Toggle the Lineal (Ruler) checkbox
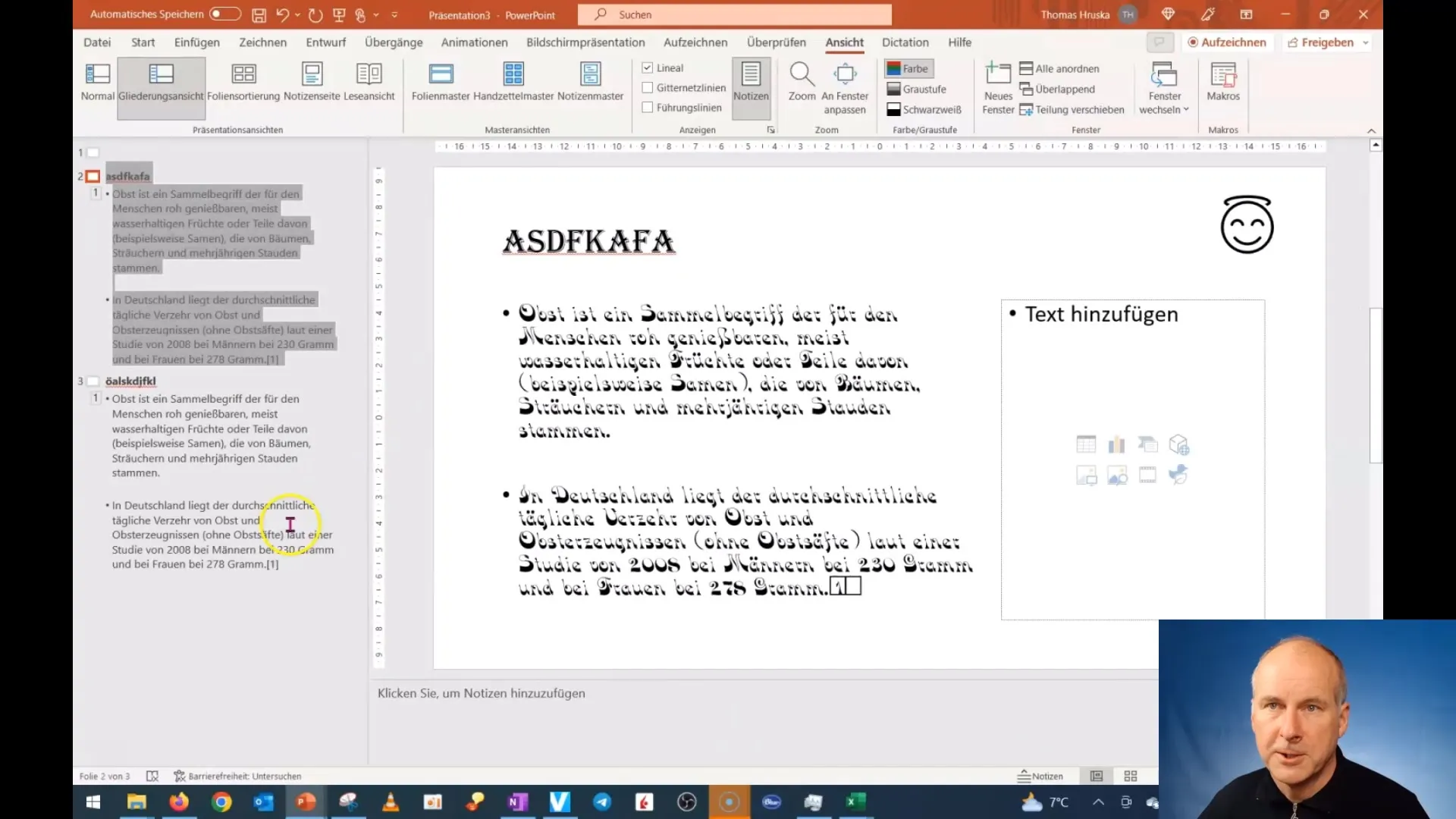The image size is (1456, 819). coord(648,67)
